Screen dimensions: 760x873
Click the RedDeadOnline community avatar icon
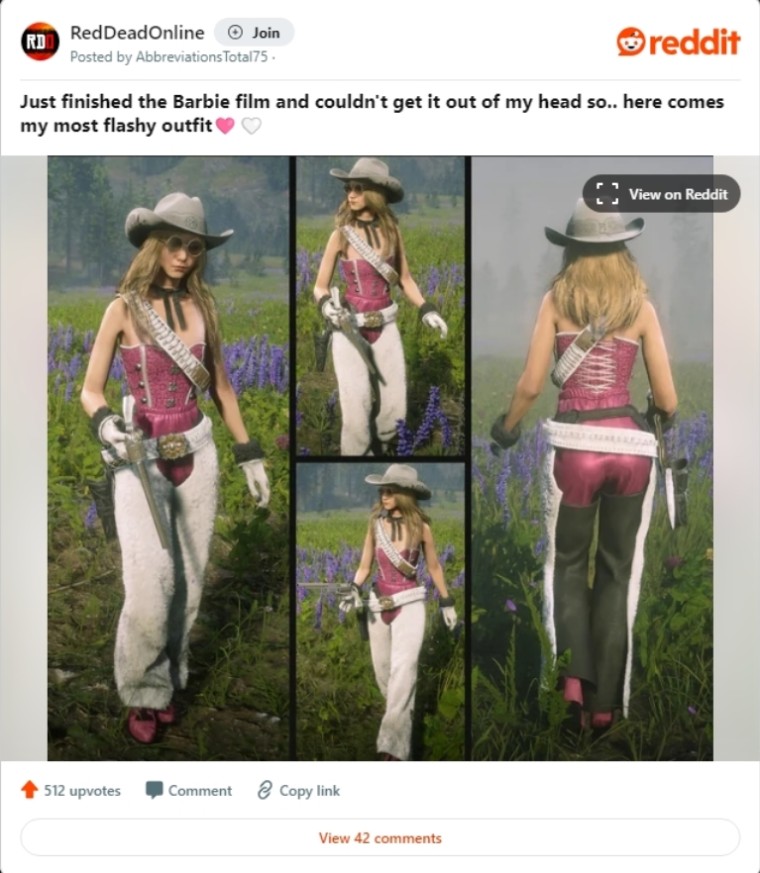click(40, 41)
